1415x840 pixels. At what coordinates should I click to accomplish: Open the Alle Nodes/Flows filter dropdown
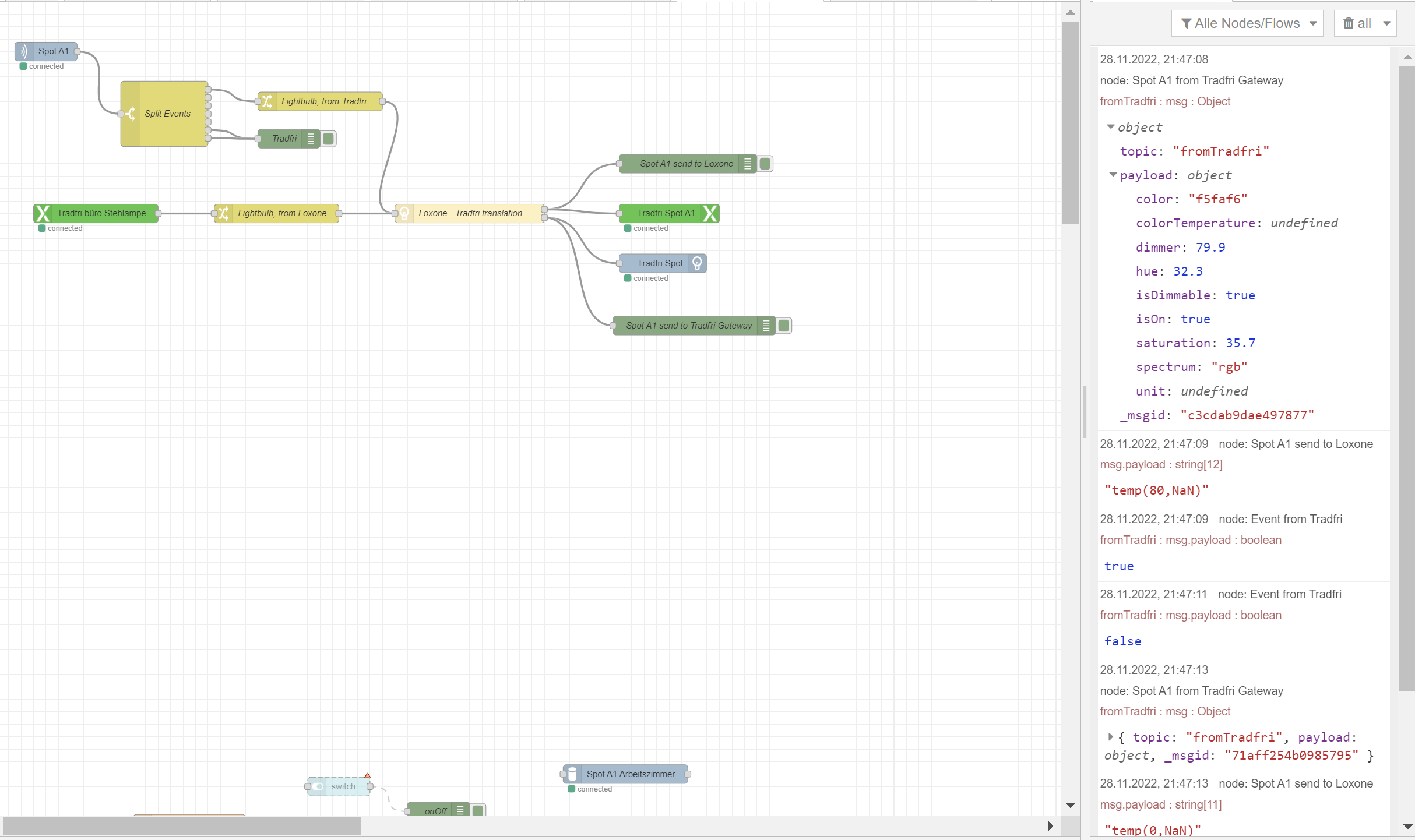(1247, 23)
